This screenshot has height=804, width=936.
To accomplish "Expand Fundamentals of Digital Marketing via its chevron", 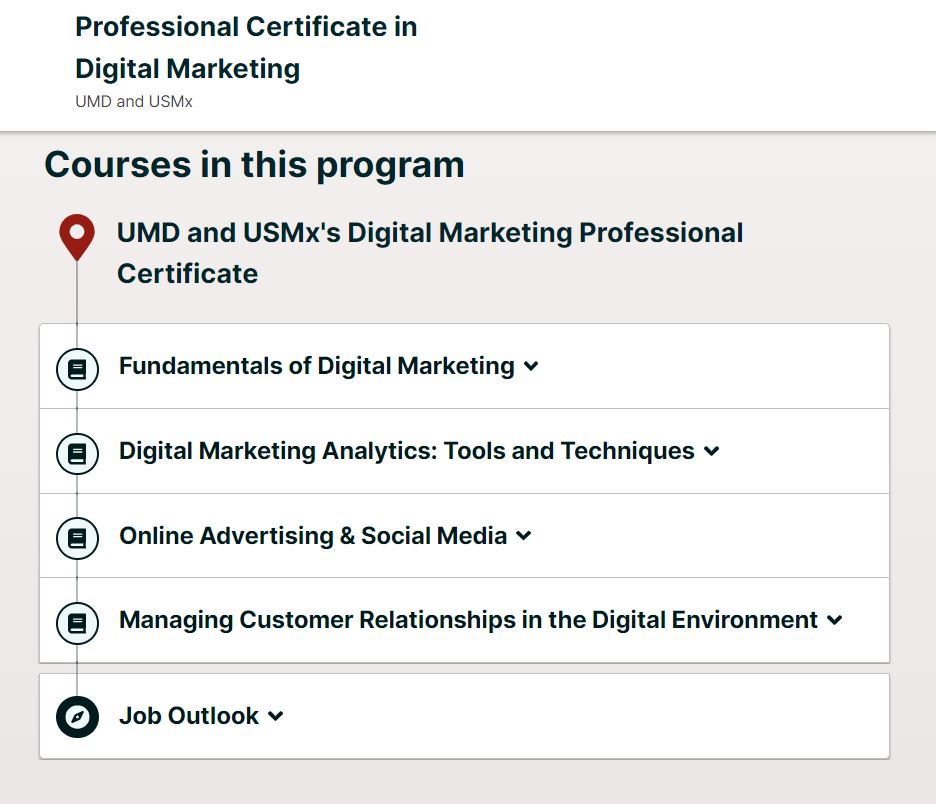I will 531,367.
